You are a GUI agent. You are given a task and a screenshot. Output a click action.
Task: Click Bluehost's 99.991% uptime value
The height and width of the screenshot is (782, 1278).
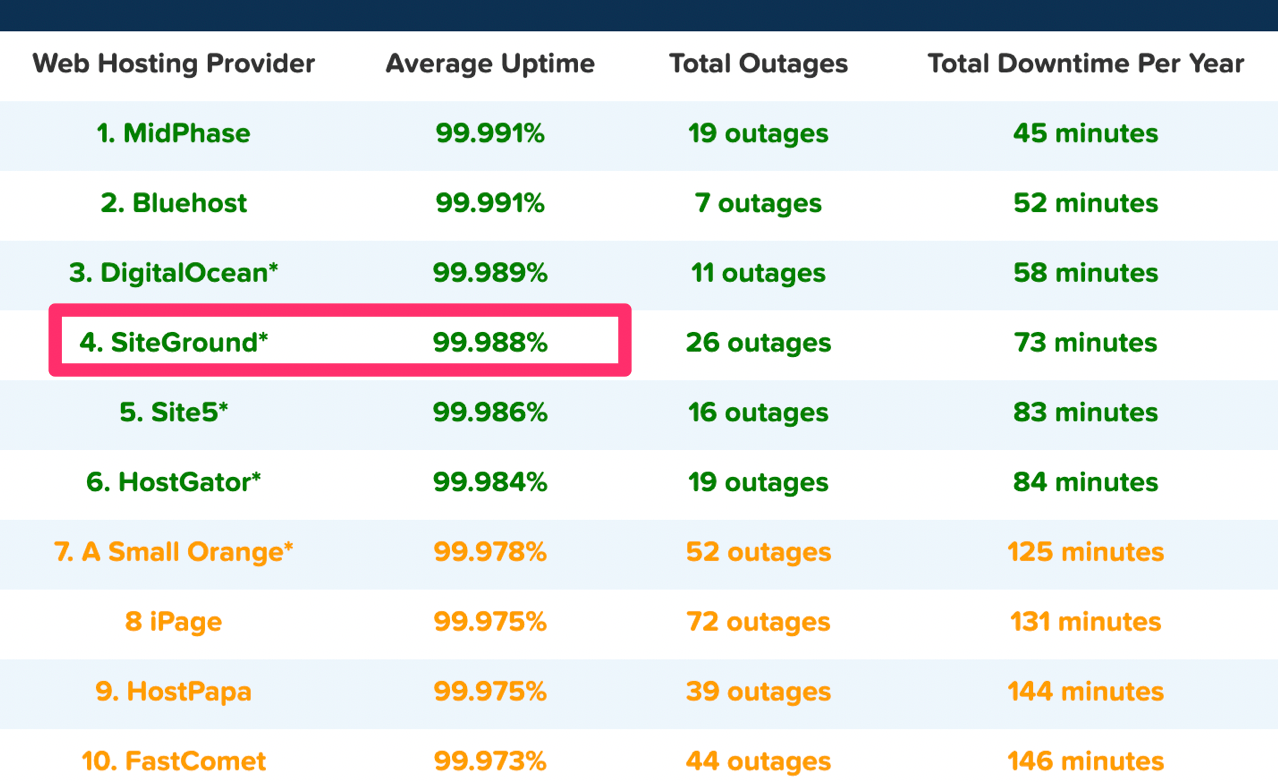coord(490,203)
